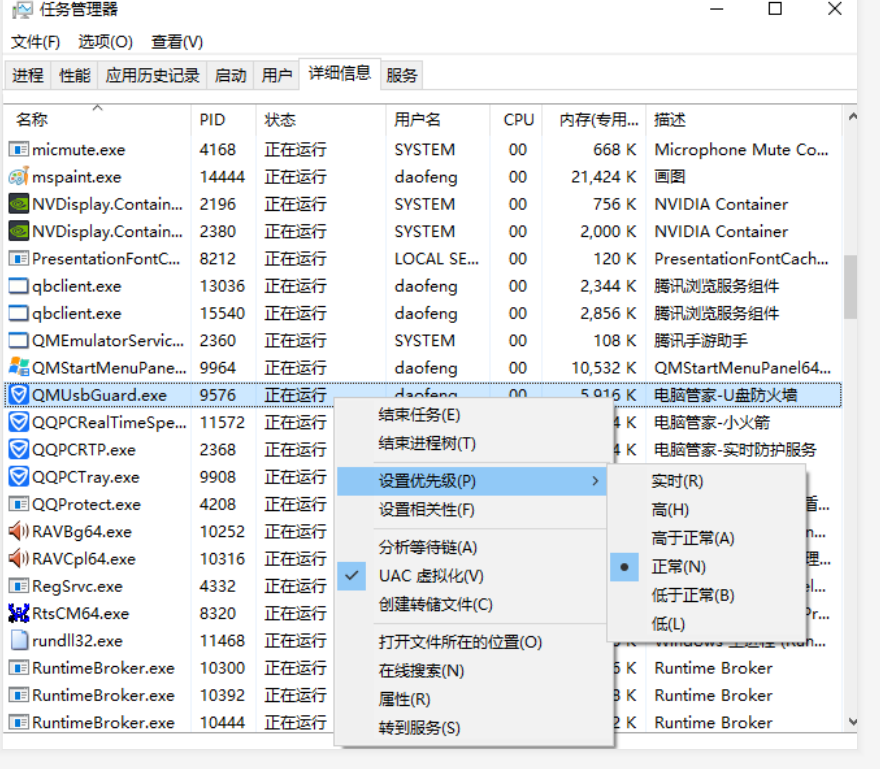
Task: Sort by the CPU column header
Action: click(x=516, y=120)
